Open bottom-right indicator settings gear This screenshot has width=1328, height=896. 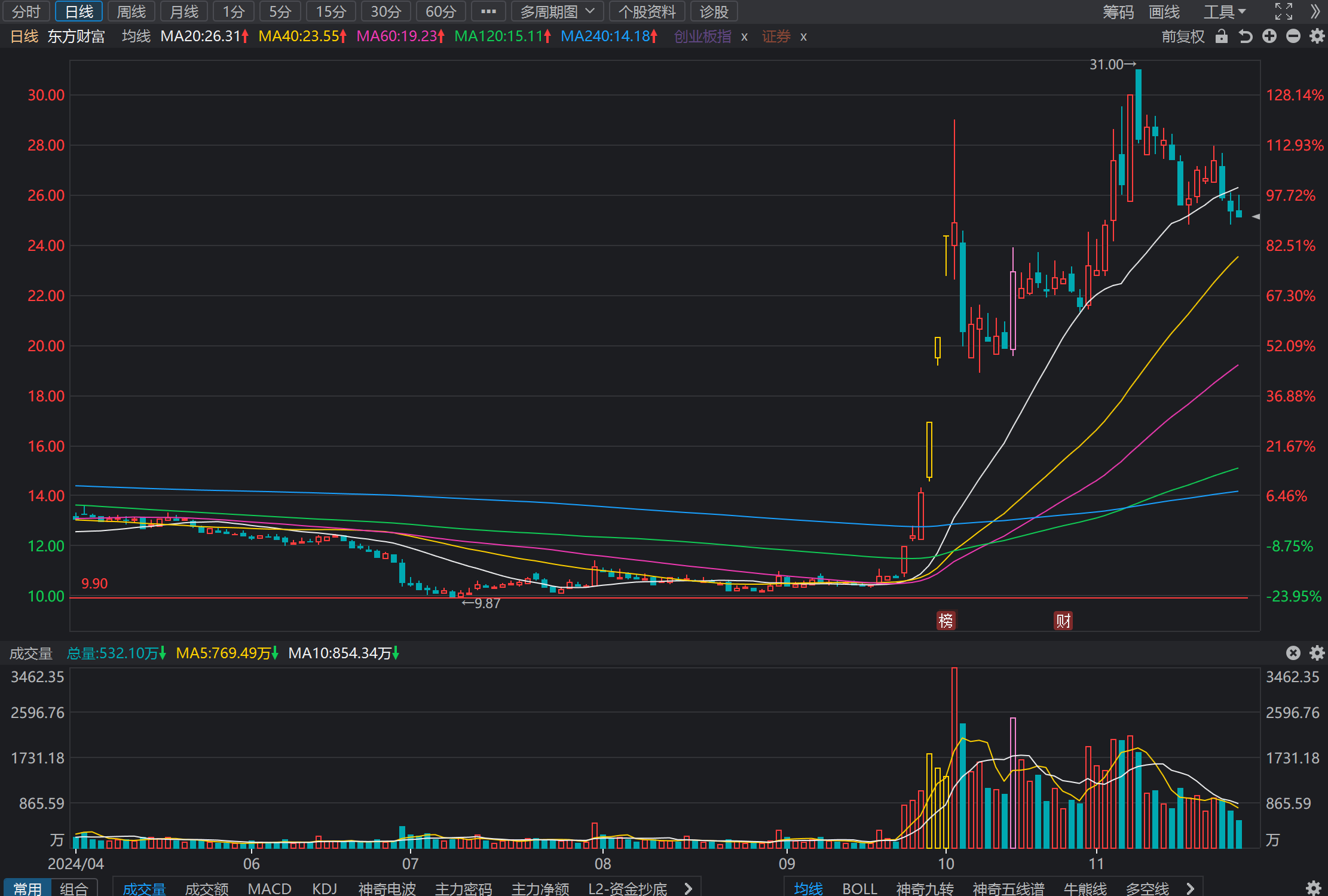1313,888
